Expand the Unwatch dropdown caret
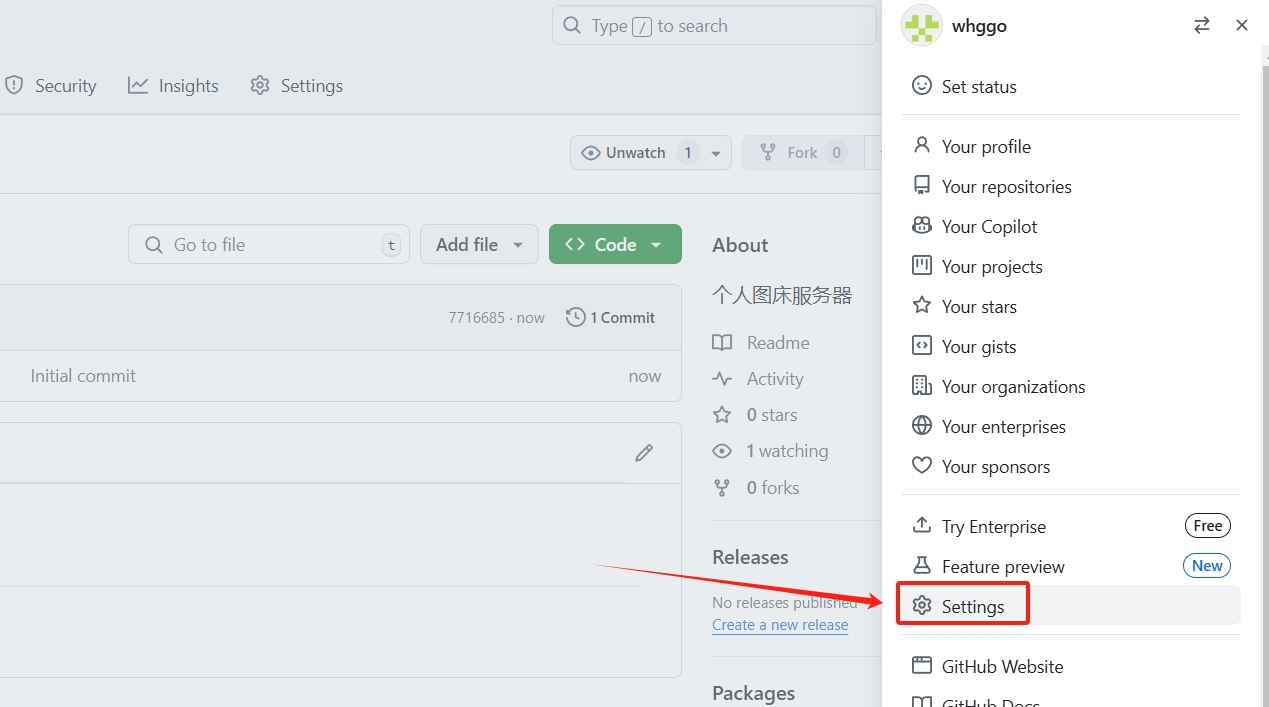This screenshot has height=707, width=1269. 716,154
